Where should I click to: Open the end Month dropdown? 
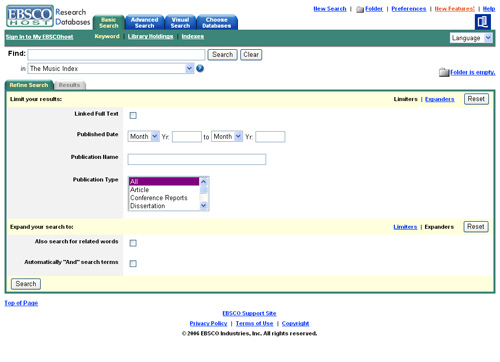[227, 136]
